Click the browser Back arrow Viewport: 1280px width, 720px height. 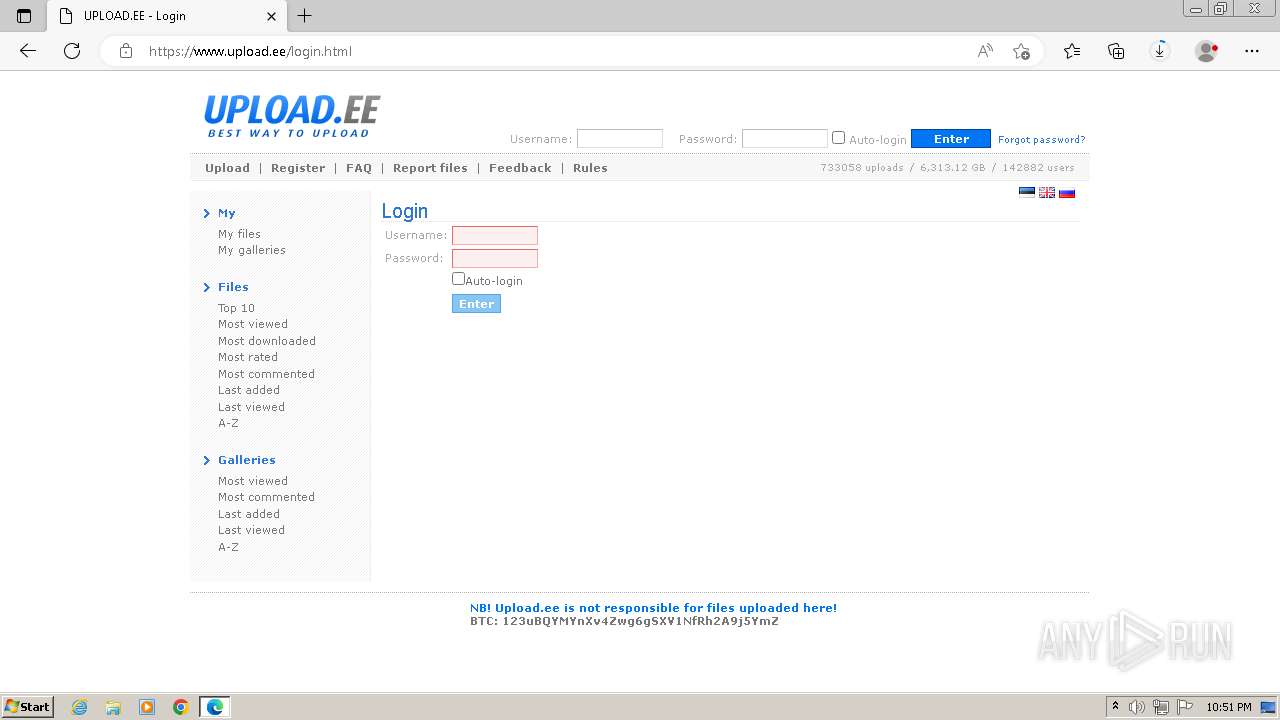pyautogui.click(x=28, y=51)
